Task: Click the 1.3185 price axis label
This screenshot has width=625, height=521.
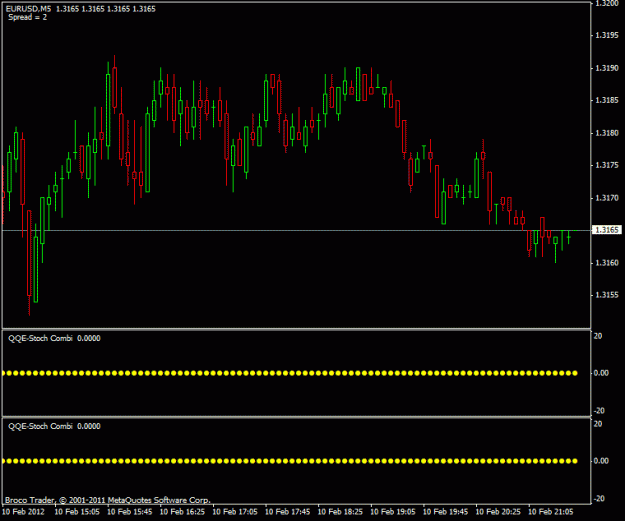Action: [x=607, y=100]
